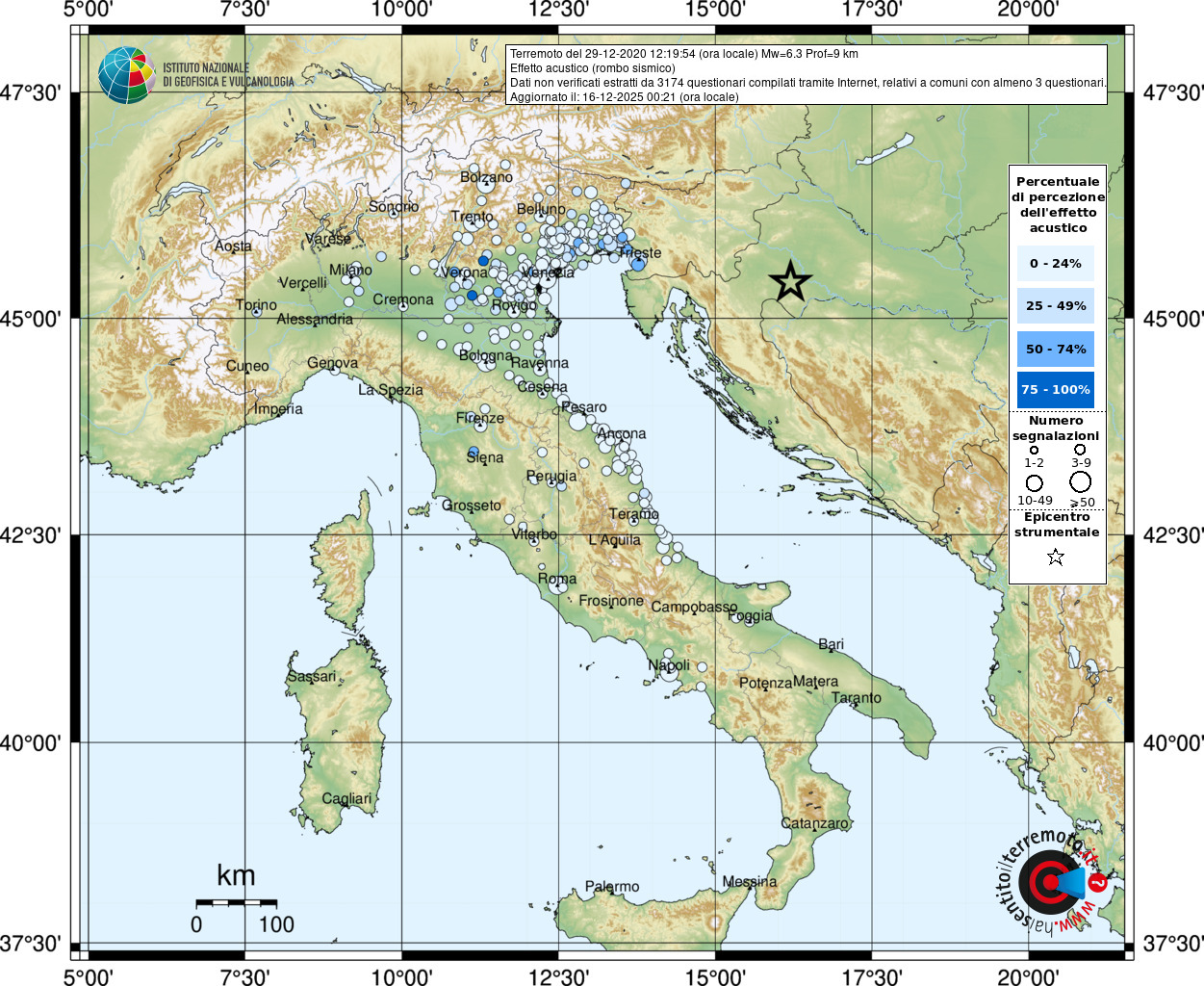The height and width of the screenshot is (986, 1204).
Task: Click the Bolzano city label
Action: [x=487, y=177]
